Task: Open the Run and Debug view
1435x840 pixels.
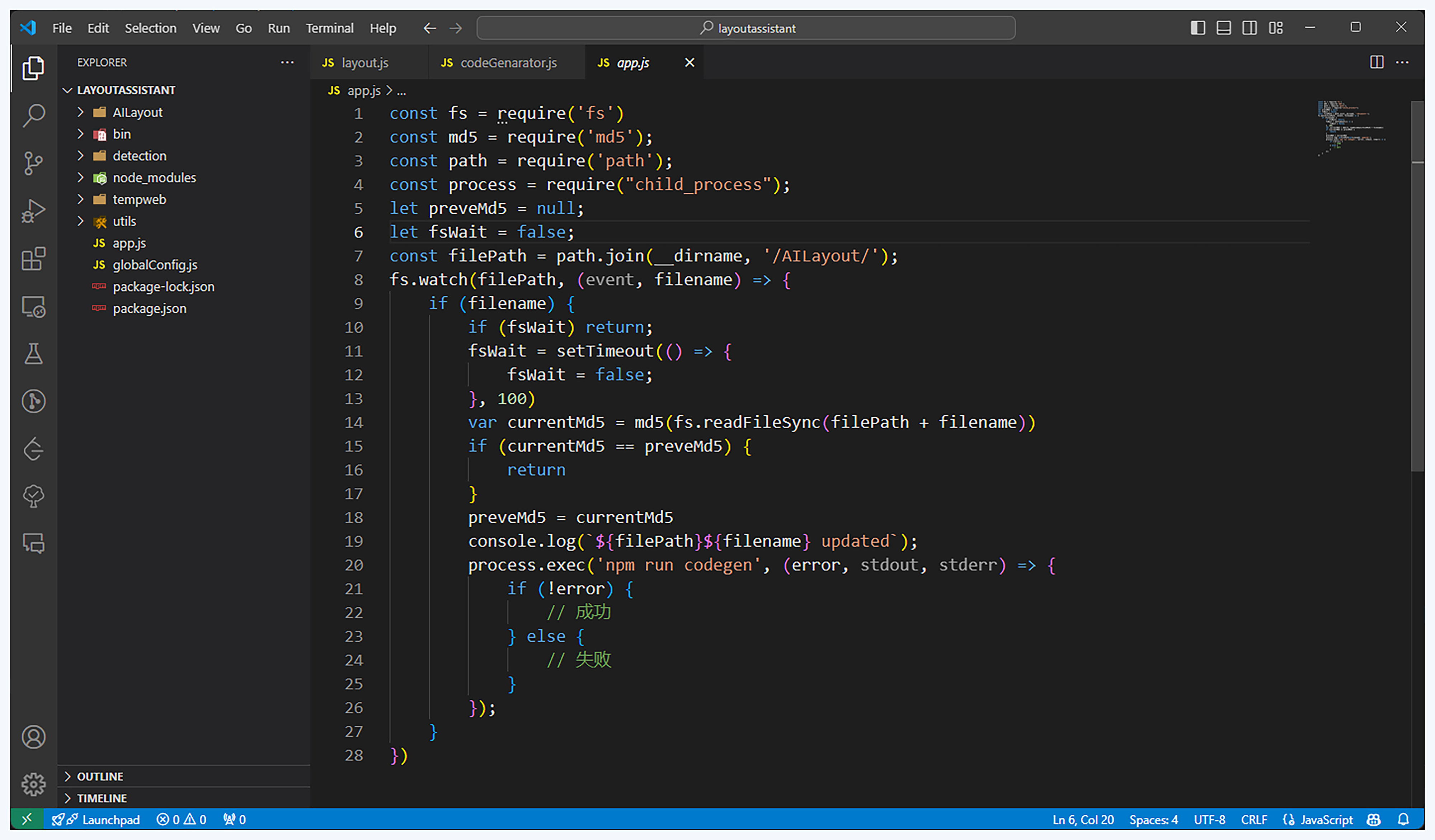Action: point(33,211)
